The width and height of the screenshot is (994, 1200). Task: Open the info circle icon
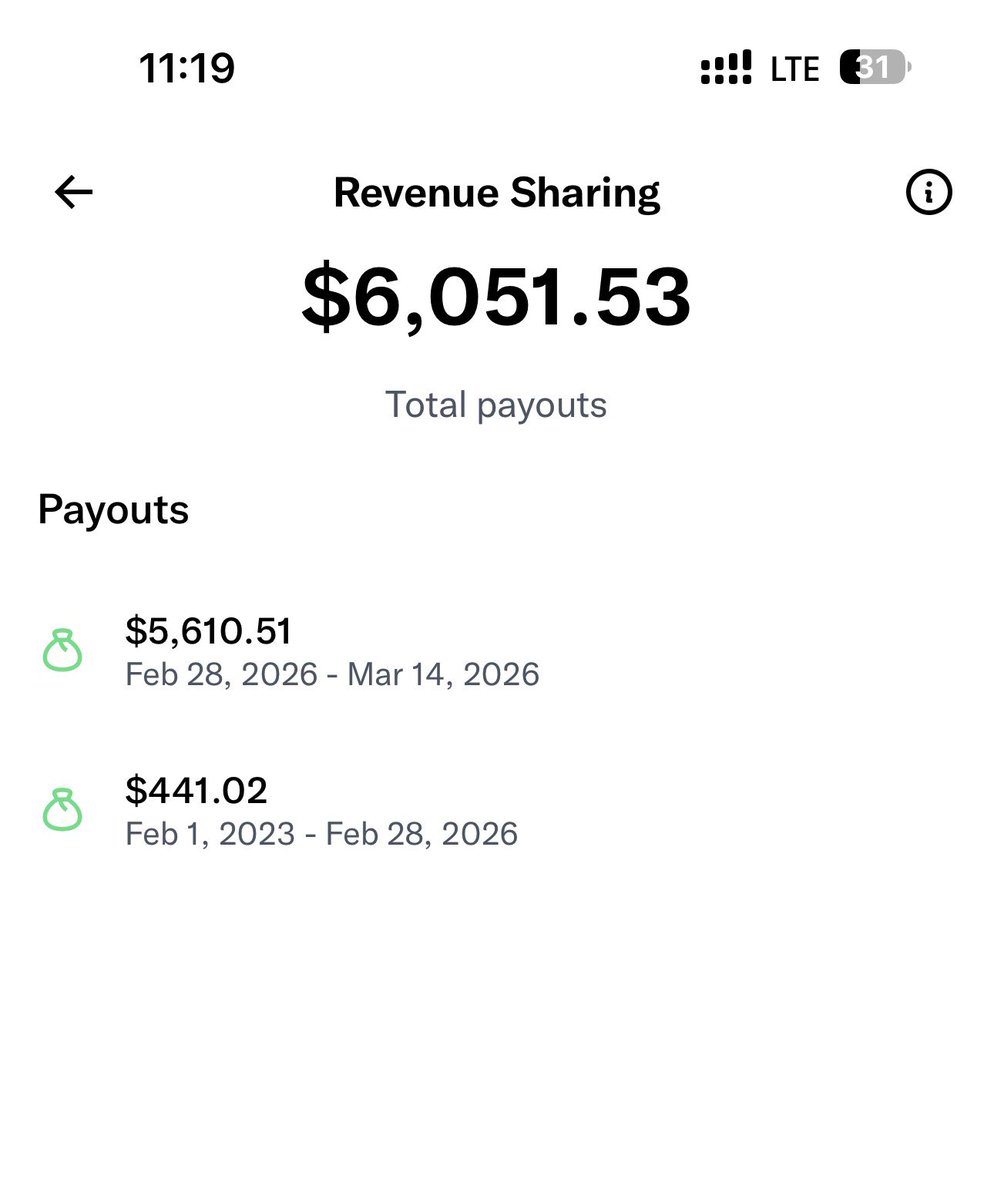(929, 192)
